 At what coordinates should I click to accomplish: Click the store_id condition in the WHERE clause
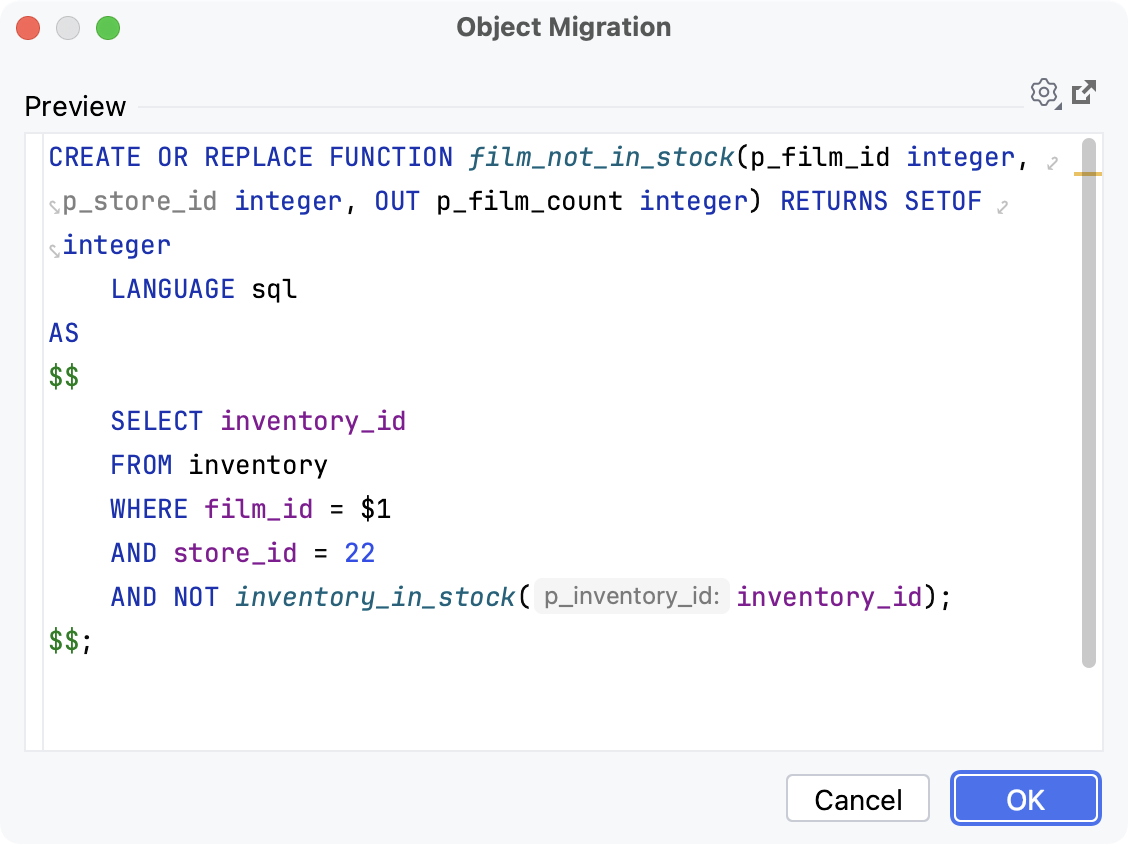234,552
